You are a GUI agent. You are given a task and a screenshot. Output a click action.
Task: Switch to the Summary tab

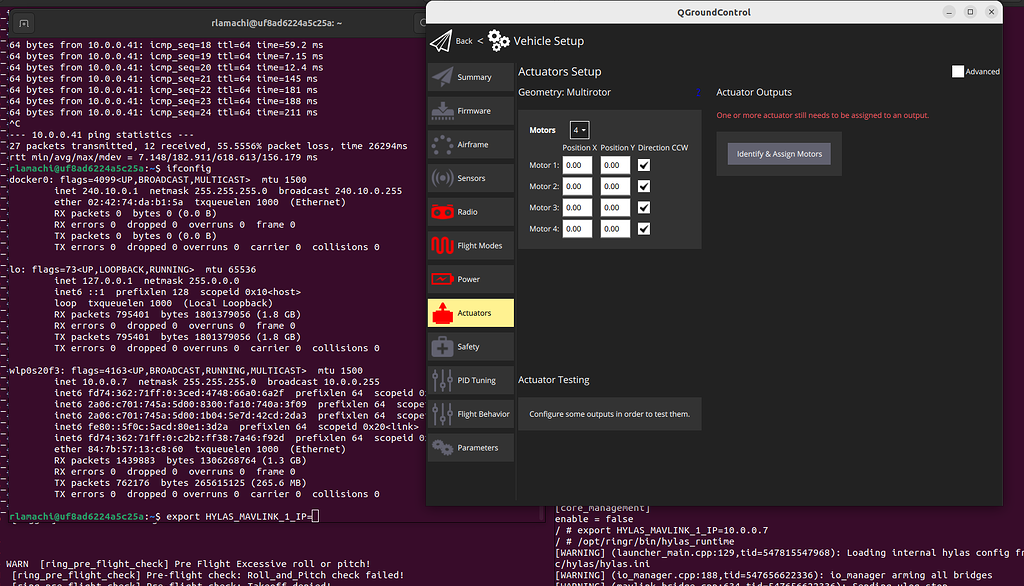[471, 77]
